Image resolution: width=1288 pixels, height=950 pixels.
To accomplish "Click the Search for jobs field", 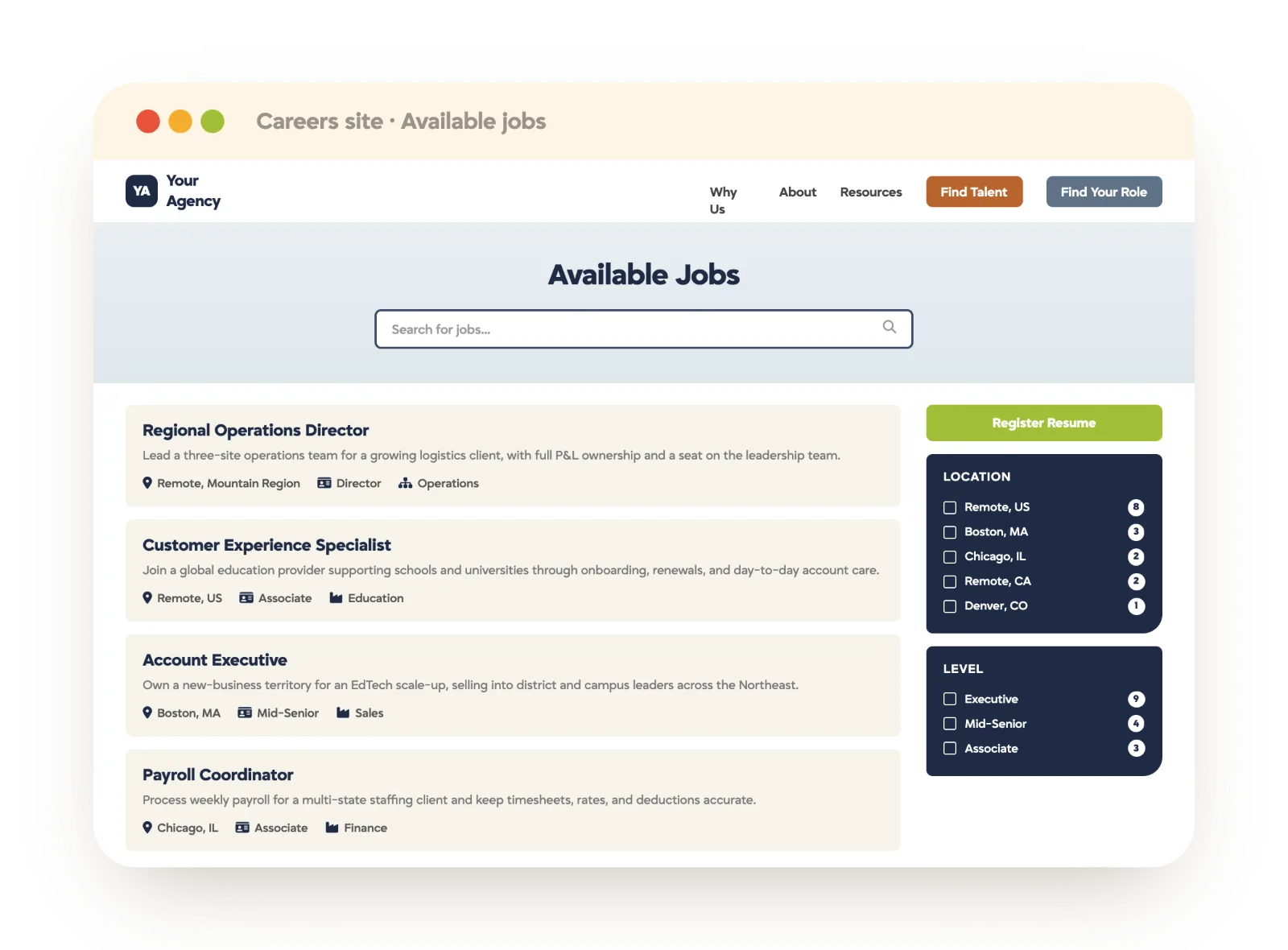I will pyautogui.click(x=644, y=328).
